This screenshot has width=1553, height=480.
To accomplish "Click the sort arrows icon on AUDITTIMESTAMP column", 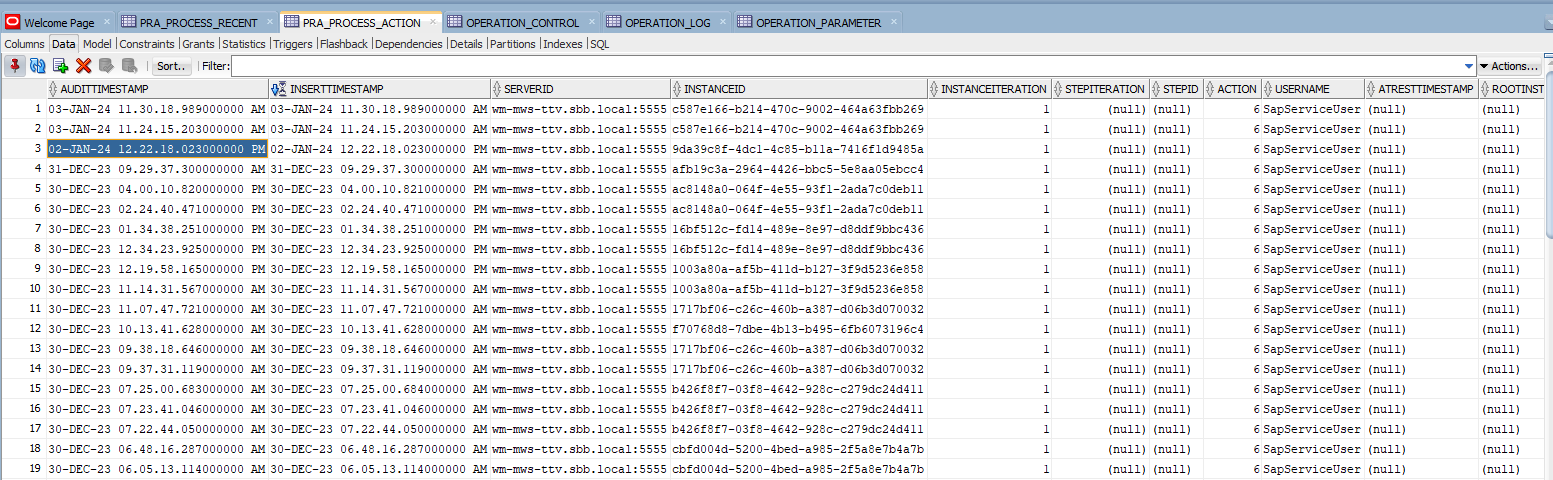I will point(53,89).
